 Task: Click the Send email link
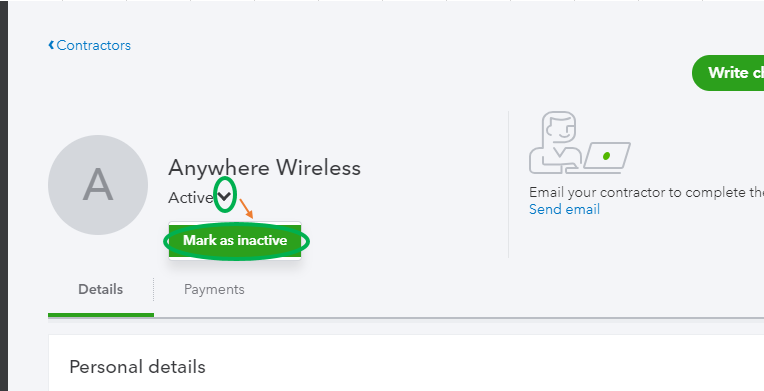click(564, 209)
